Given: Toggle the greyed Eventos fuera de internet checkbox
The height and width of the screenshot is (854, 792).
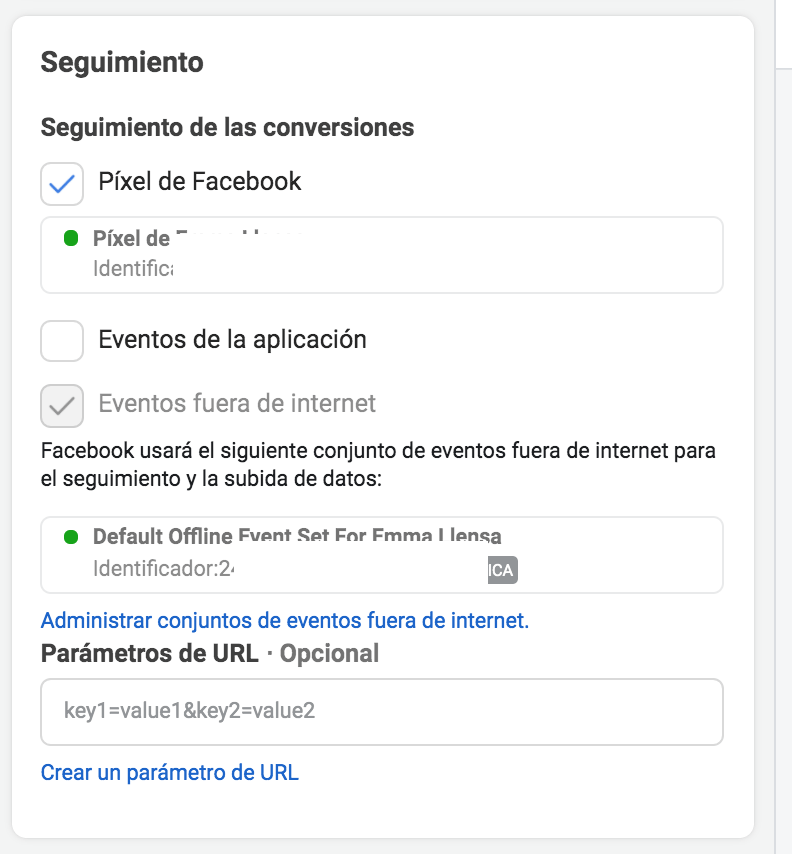Looking at the screenshot, I should point(62,406).
